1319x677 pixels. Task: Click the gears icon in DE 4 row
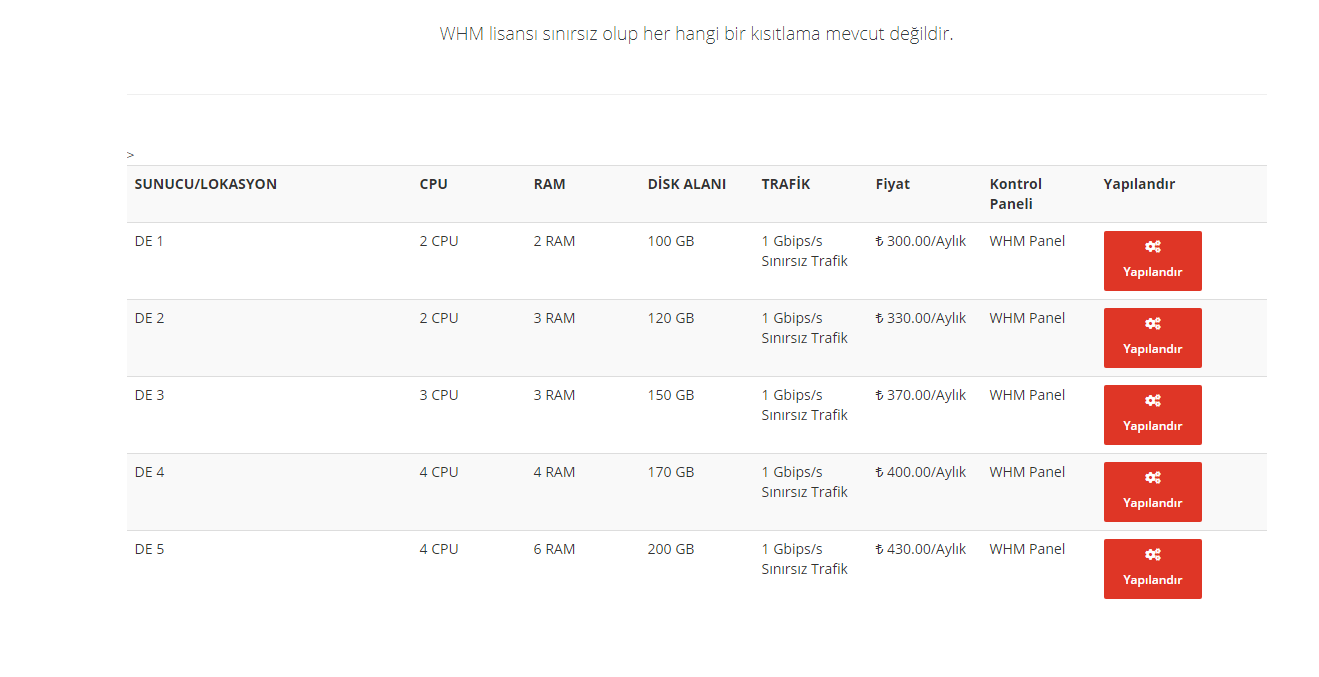point(1153,478)
